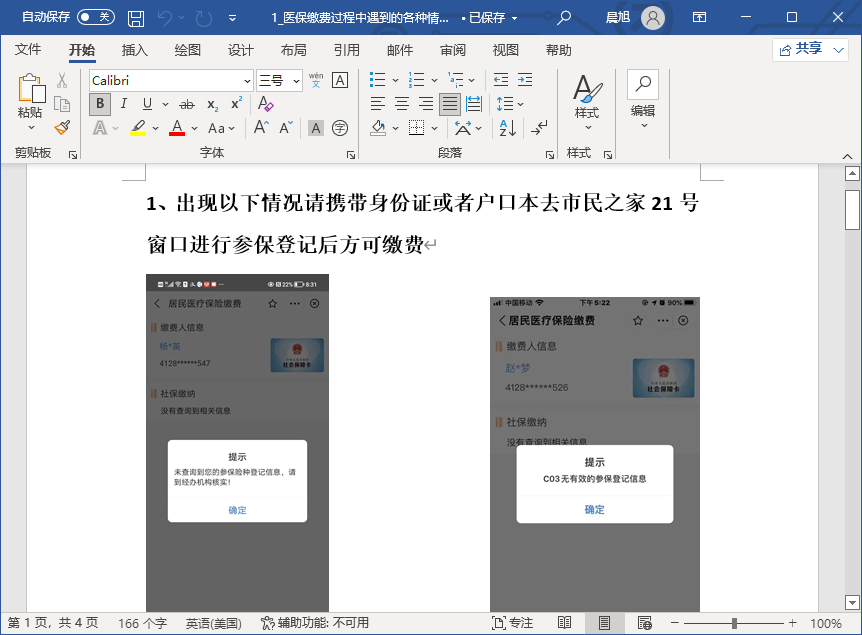Viewport: 862px width, 635px height.
Task: Clear all formatting with the eraser icon
Action: point(266,105)
